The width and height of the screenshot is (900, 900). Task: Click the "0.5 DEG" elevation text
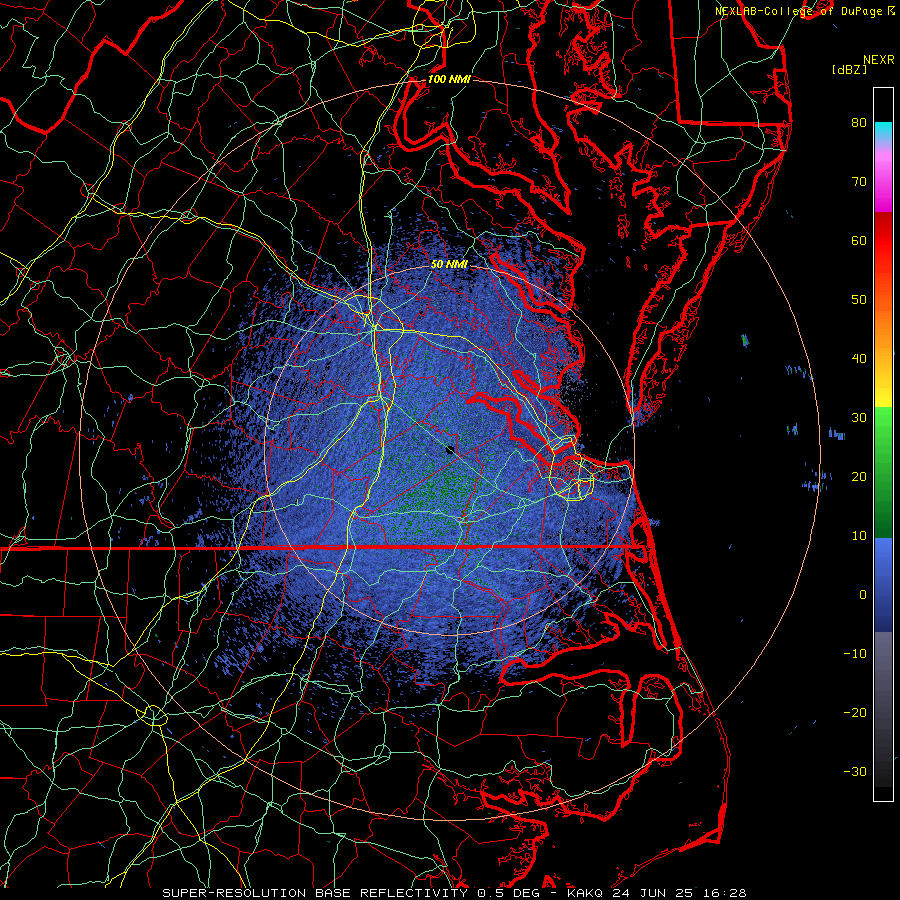(x=509, y=893)
